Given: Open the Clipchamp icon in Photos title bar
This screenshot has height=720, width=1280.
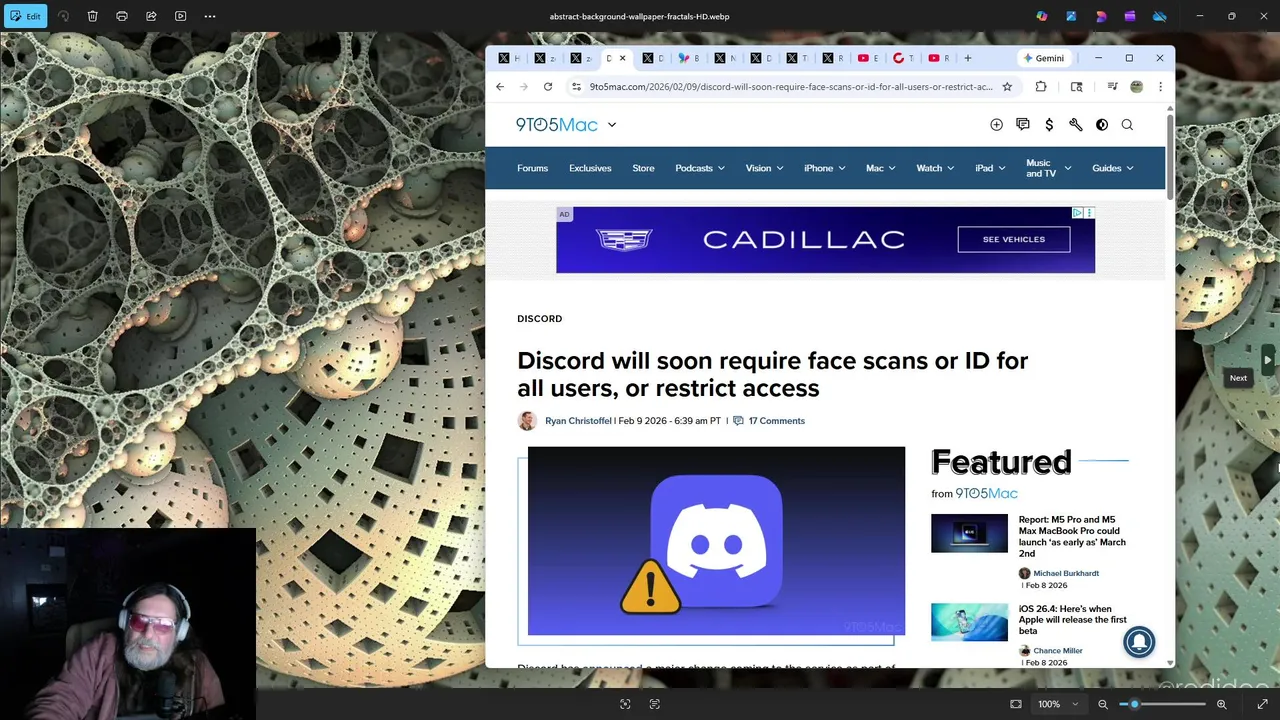Looking at the screenshot, I should click(x=1130, y=16).
